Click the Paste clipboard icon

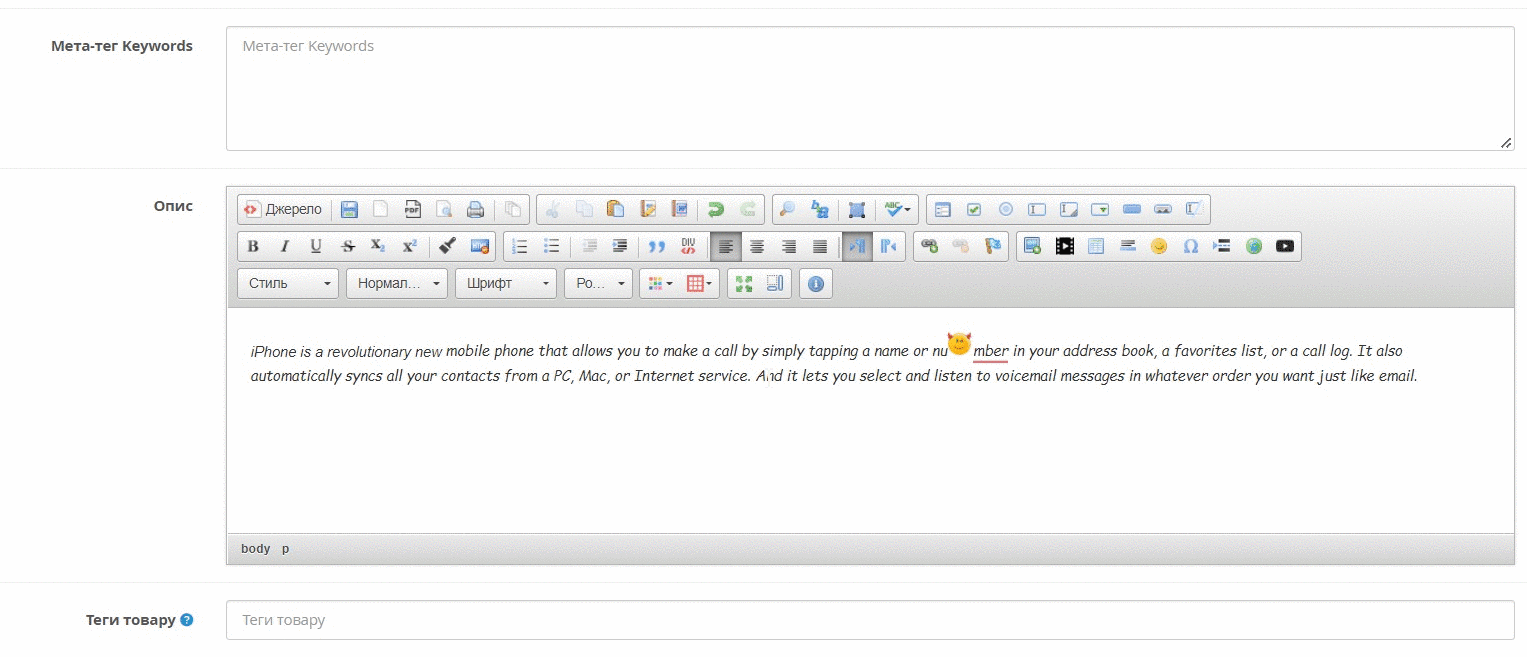click(x=616, y=209)
